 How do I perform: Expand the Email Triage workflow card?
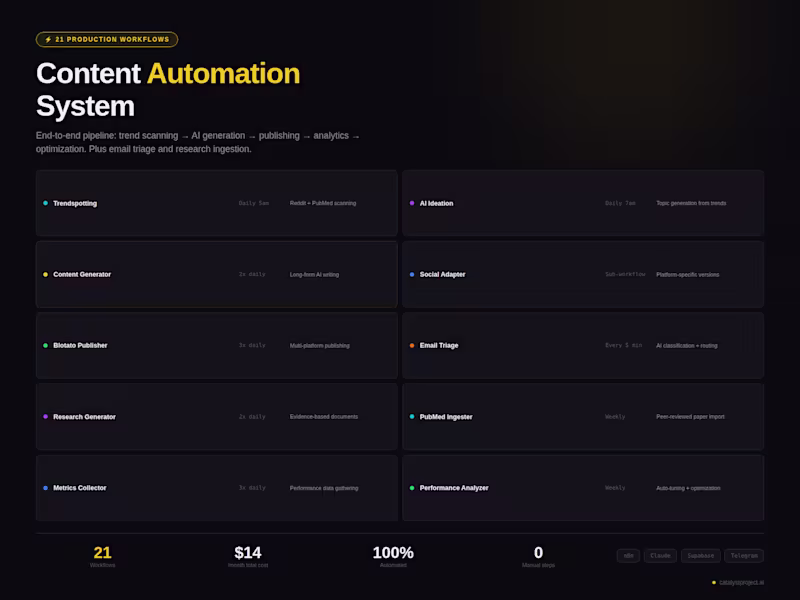pyautogui.click(x=584, y=345)
